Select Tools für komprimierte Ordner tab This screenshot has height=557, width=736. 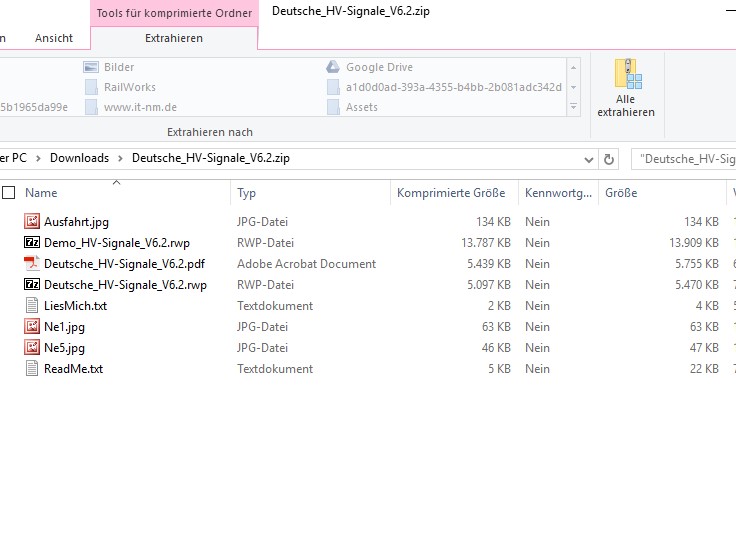174,13
